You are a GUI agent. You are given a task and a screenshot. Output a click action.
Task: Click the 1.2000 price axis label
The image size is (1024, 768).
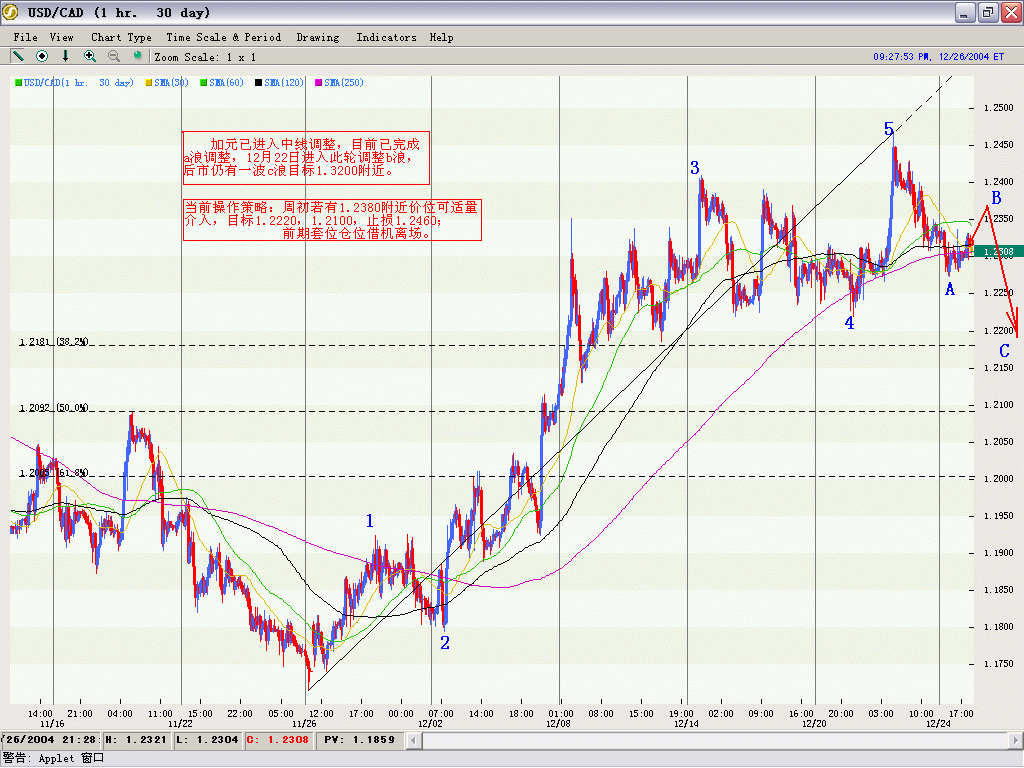(999, 479)
